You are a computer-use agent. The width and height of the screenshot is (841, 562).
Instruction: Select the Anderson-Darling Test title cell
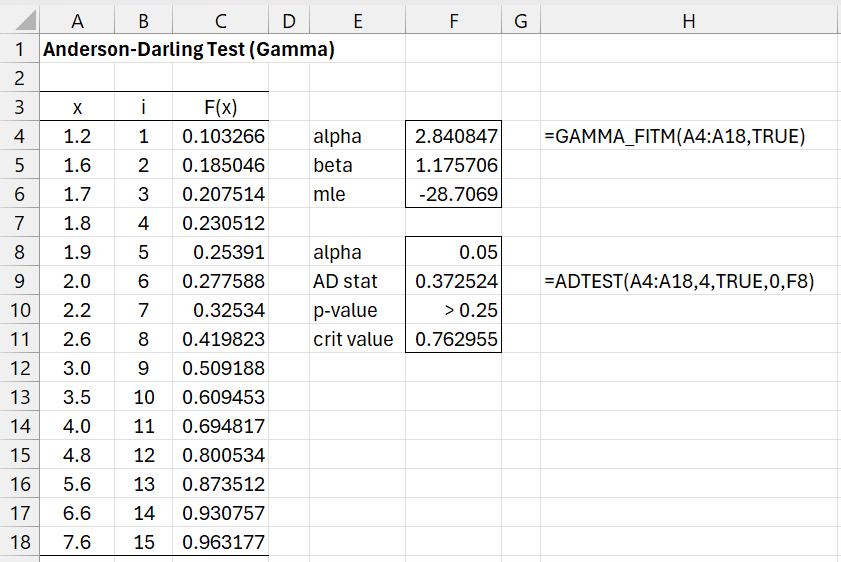(x=187, y=49)
